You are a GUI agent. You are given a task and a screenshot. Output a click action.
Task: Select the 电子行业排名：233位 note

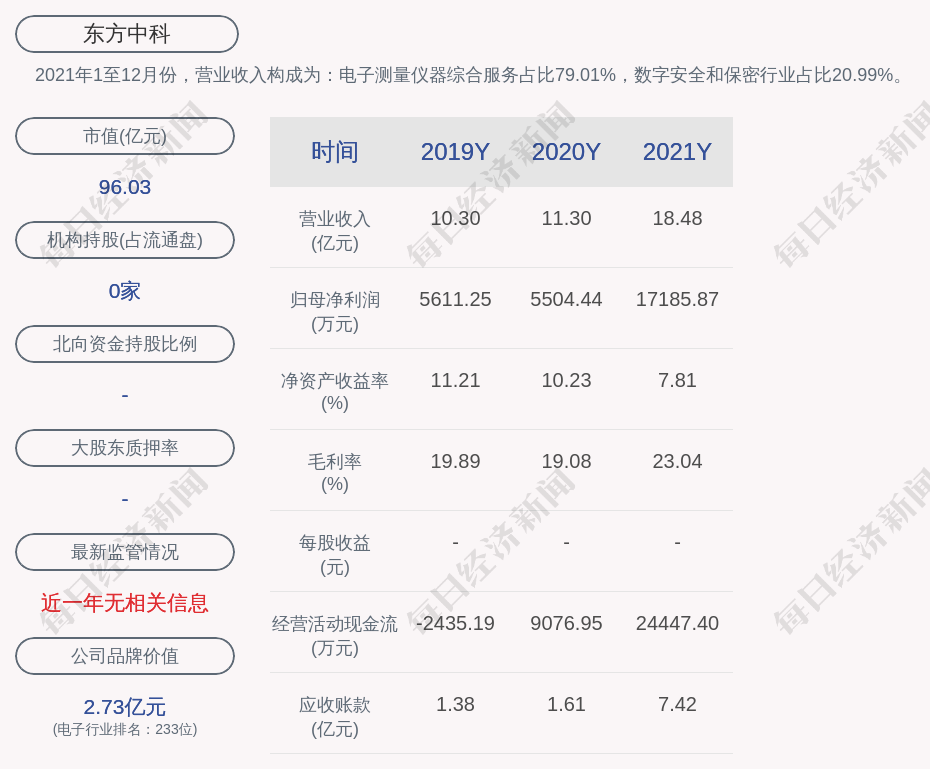pos(125,729)
